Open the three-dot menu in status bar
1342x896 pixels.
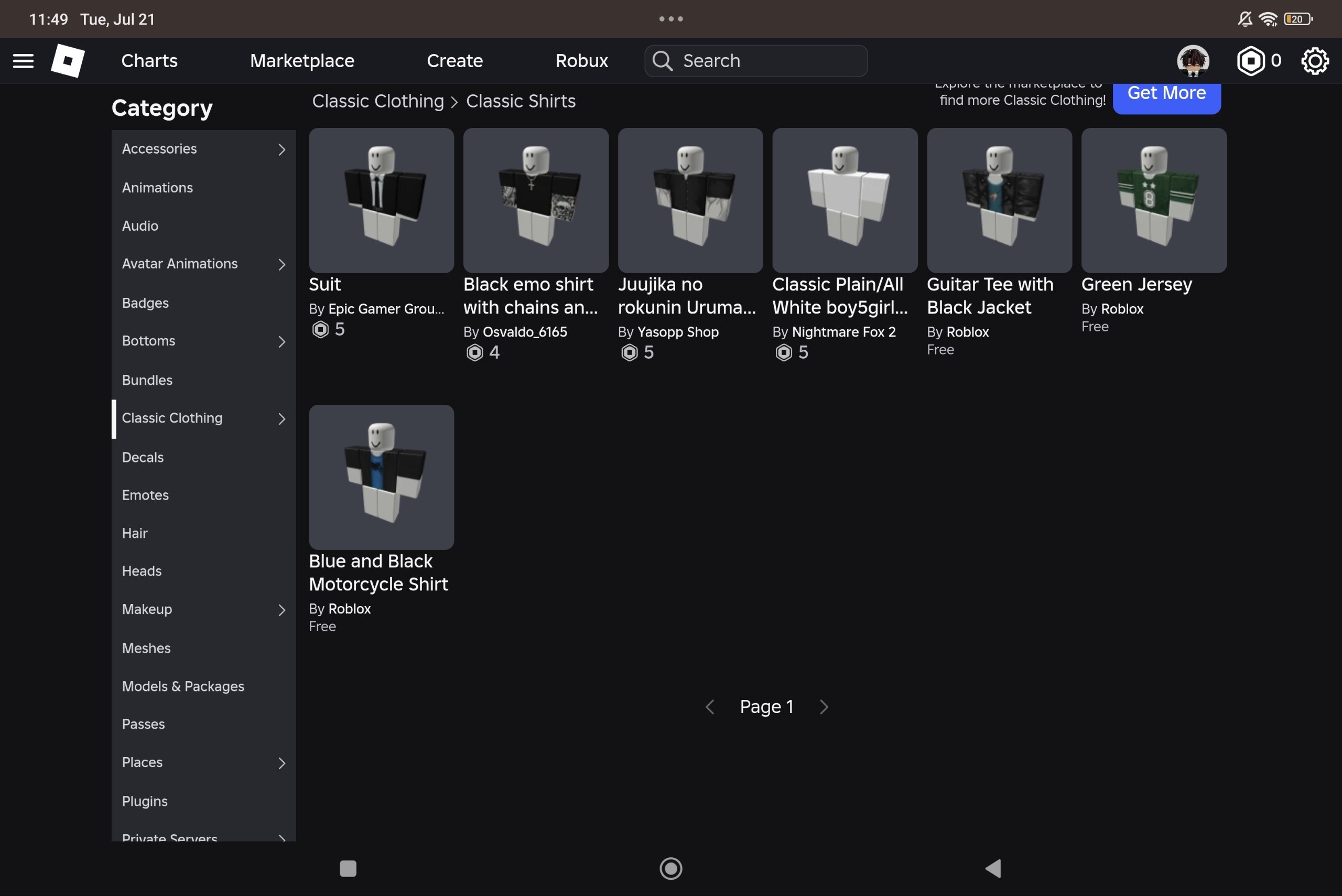point(670,19)
